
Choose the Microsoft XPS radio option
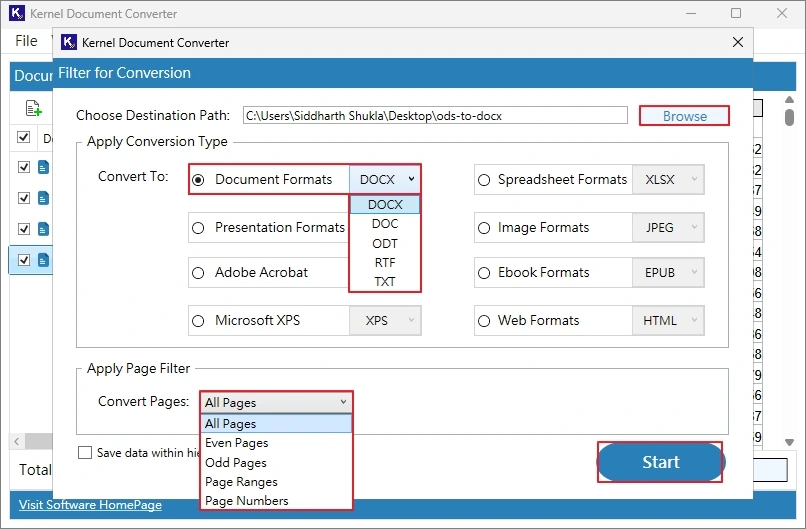(x=198, y=321)
